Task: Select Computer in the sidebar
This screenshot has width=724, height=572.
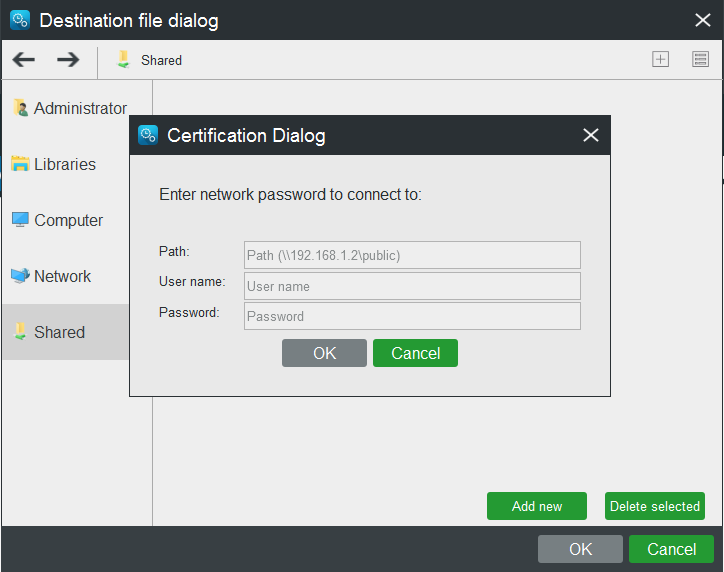Action: point(57,220)
